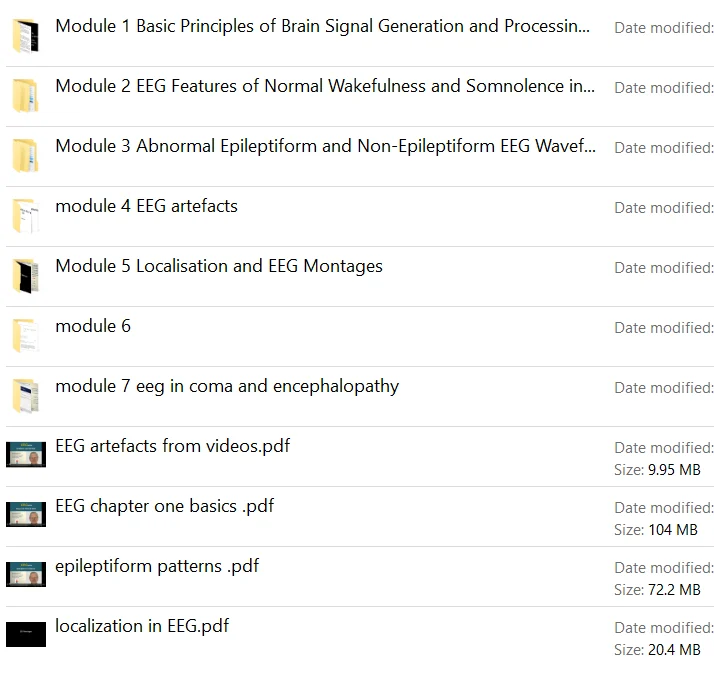Select the Module 5 Localisation and EEG Montages name
The width and height of the screenshot is (714, 677).
pos(219,266)
